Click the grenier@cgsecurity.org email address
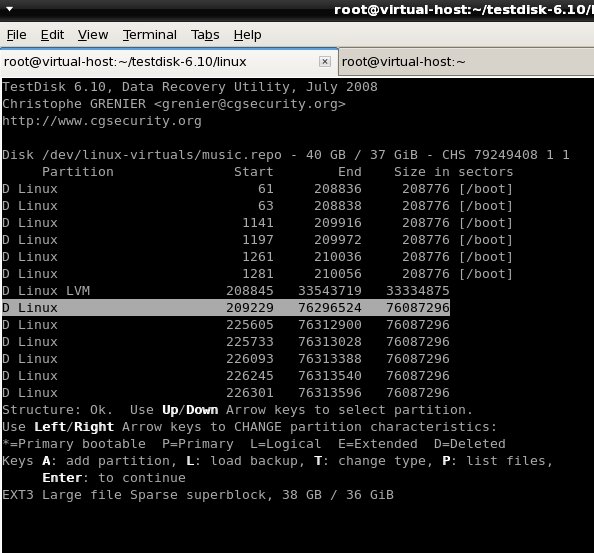The height and width of the screenshot is (553, 594). click(x=250, y=104)
